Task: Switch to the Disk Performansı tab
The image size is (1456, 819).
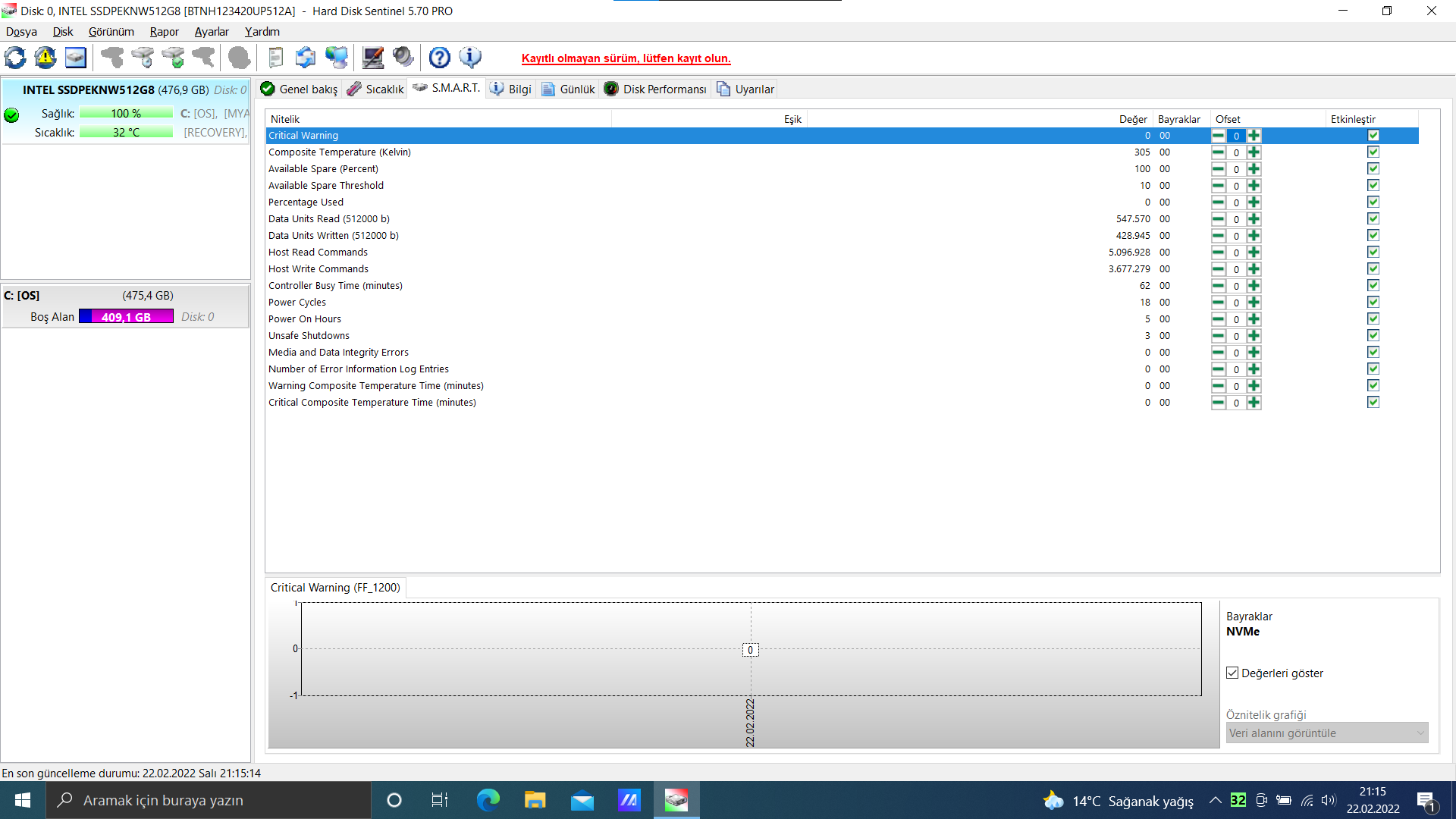Action: point(656,89)
